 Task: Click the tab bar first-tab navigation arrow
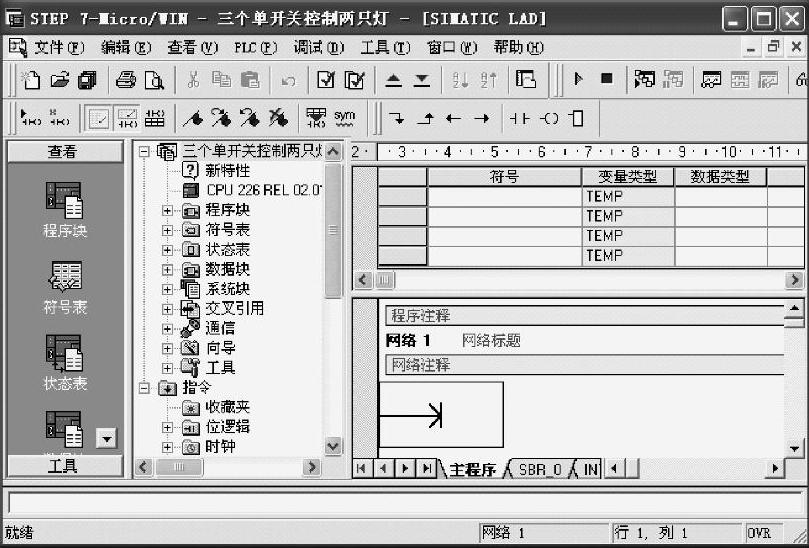361,469
